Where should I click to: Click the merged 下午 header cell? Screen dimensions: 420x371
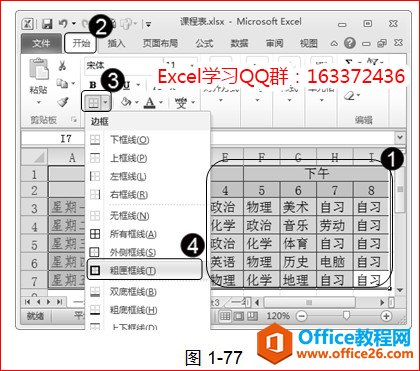(316, 174)
